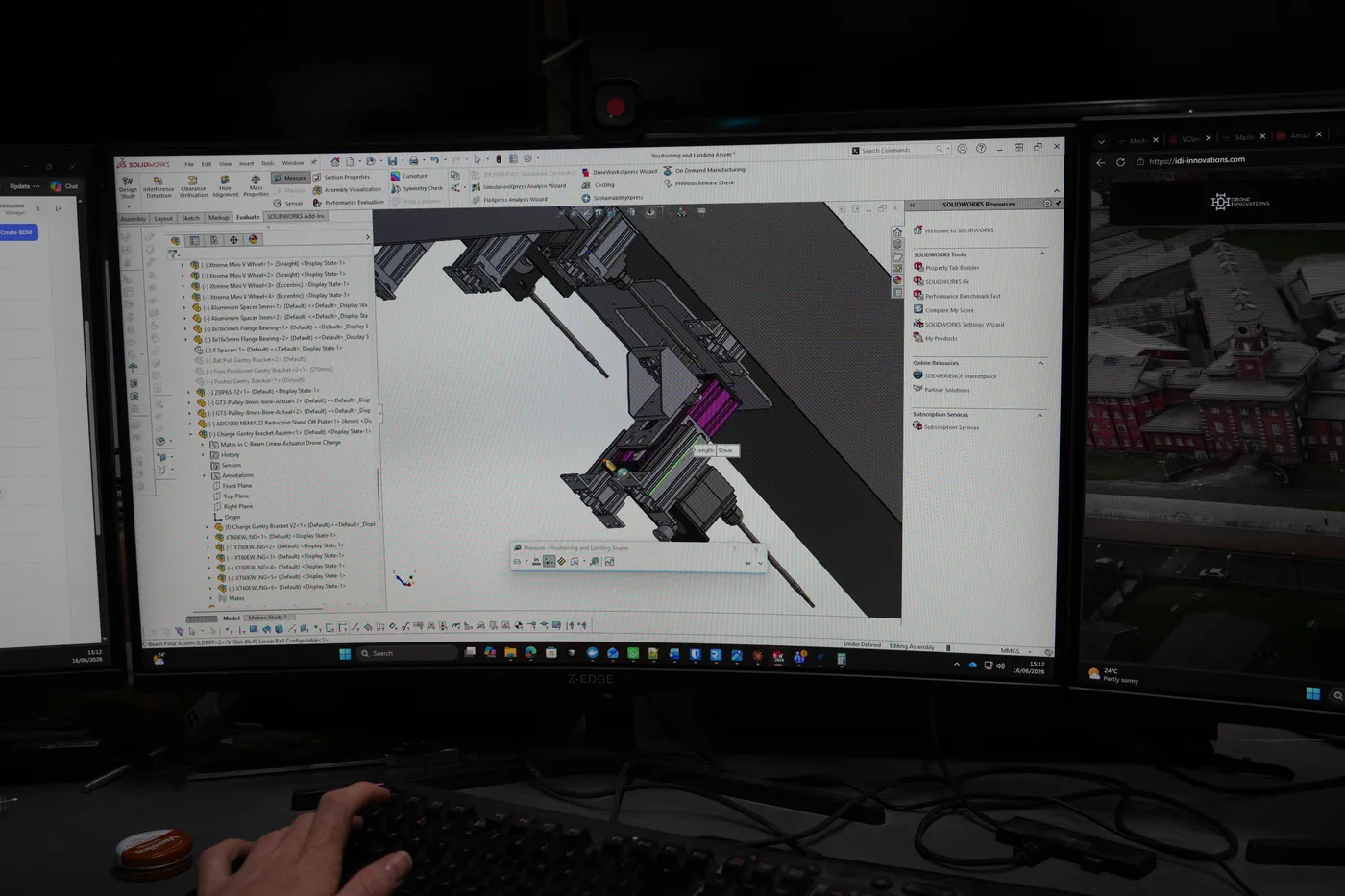
Task: Expand Xtreme Mini V Wheel<1> node
Action: click(183, 265)
